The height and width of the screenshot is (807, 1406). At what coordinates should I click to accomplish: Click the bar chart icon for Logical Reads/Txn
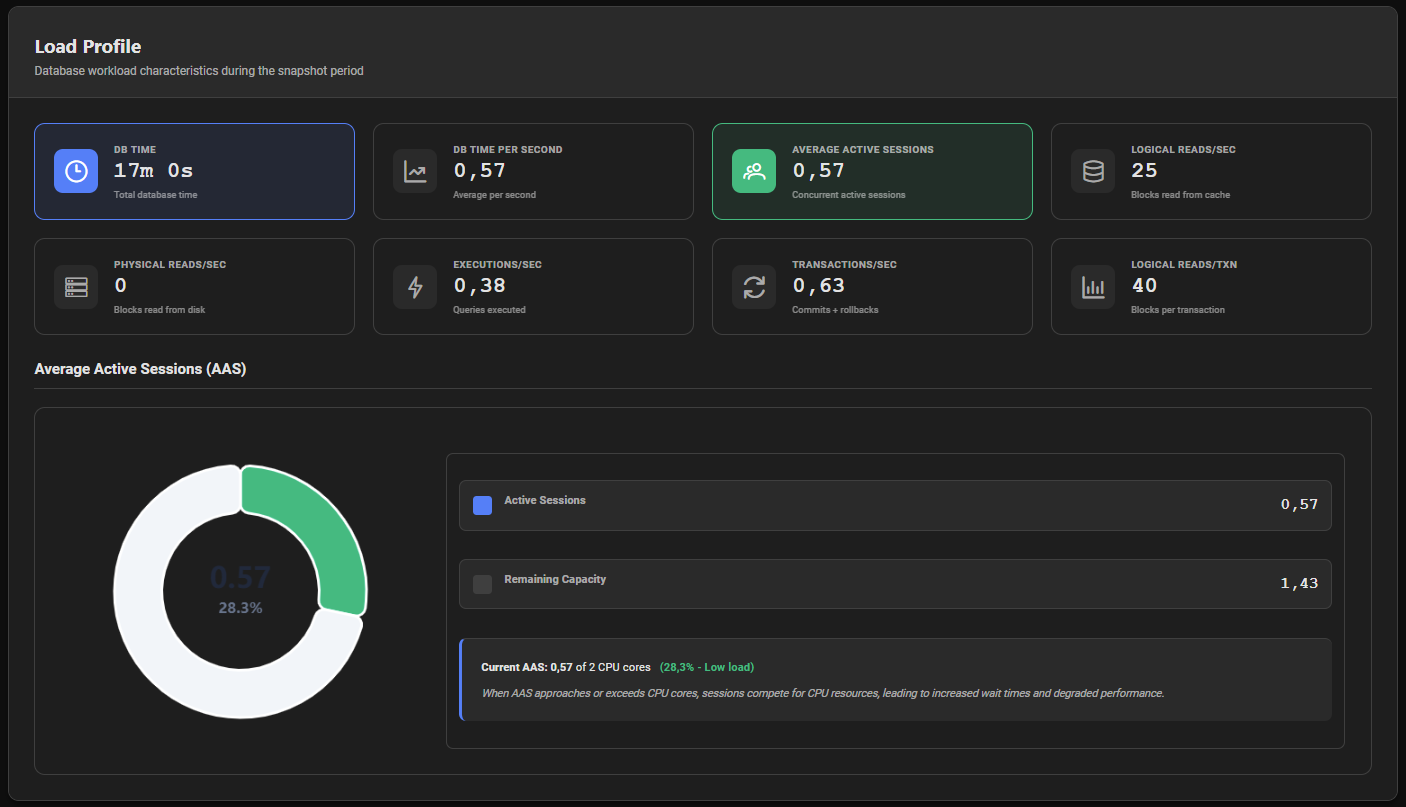coord(1093,286)
